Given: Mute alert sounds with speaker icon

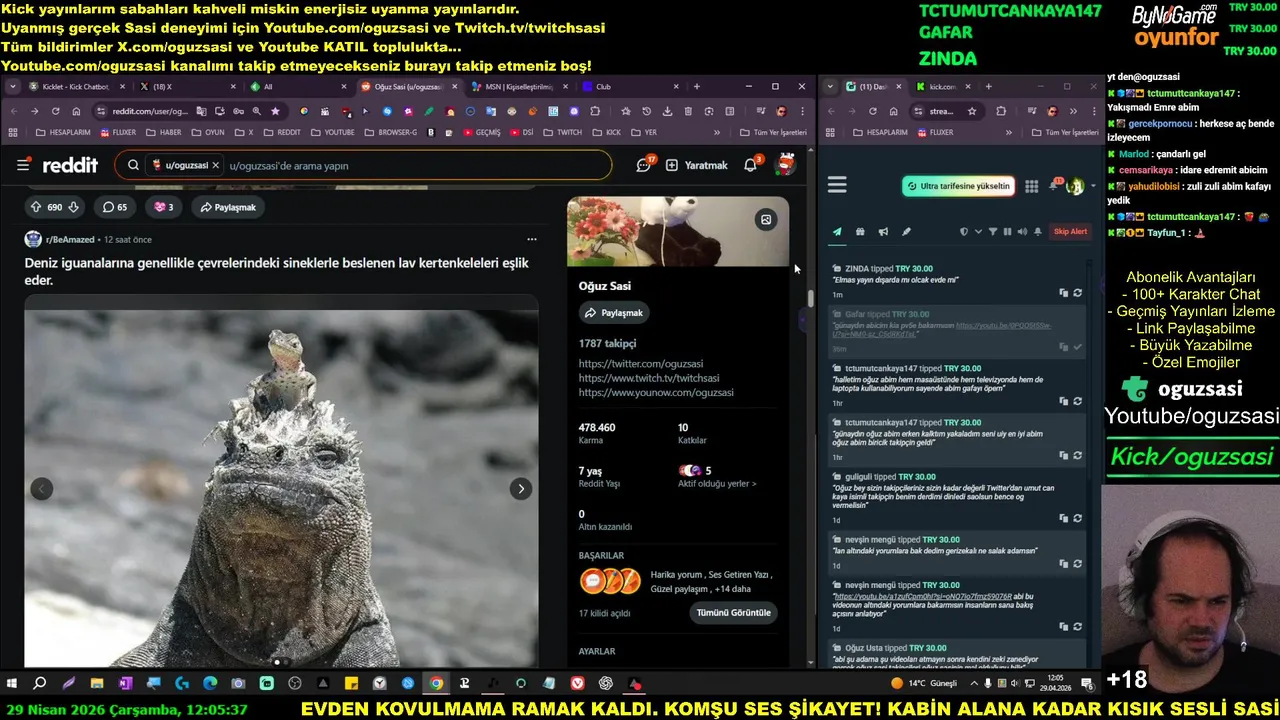Looking at the screenshot, I should point(1022,232).
